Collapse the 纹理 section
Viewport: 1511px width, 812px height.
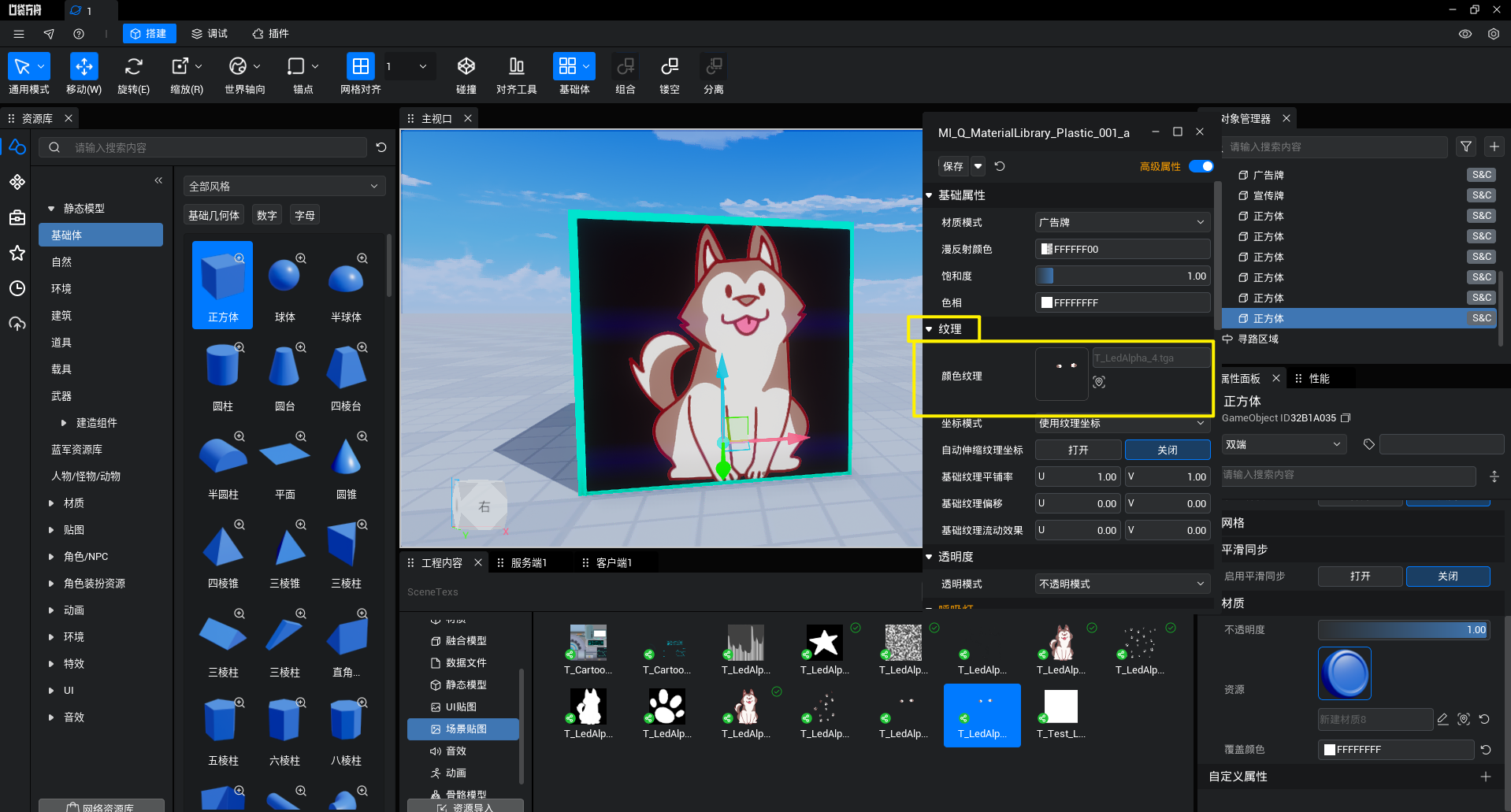click(x=930, y=329)
